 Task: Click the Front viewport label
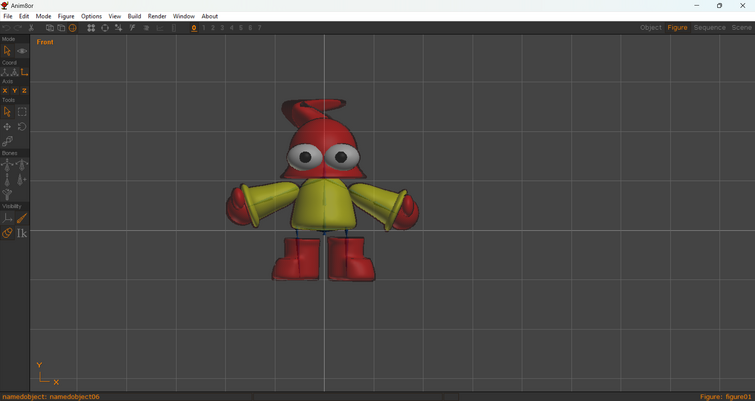45,42
